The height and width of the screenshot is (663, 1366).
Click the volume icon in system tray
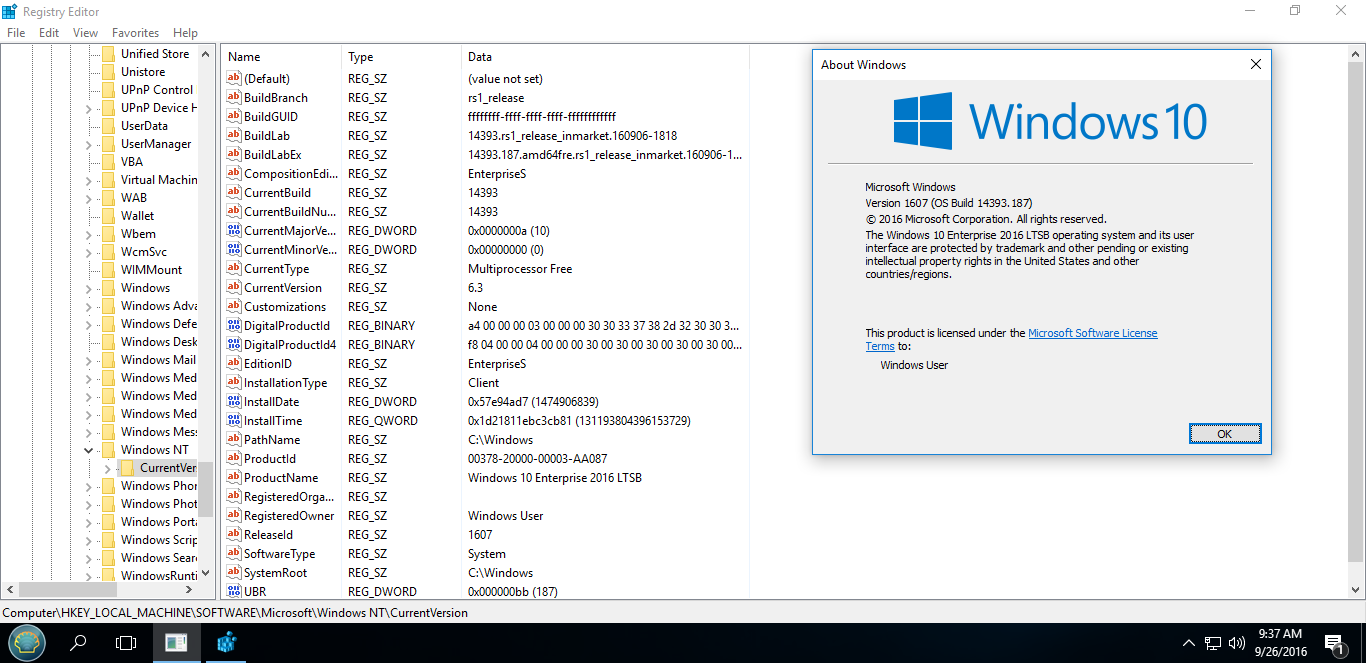(x=1238, y=643)
